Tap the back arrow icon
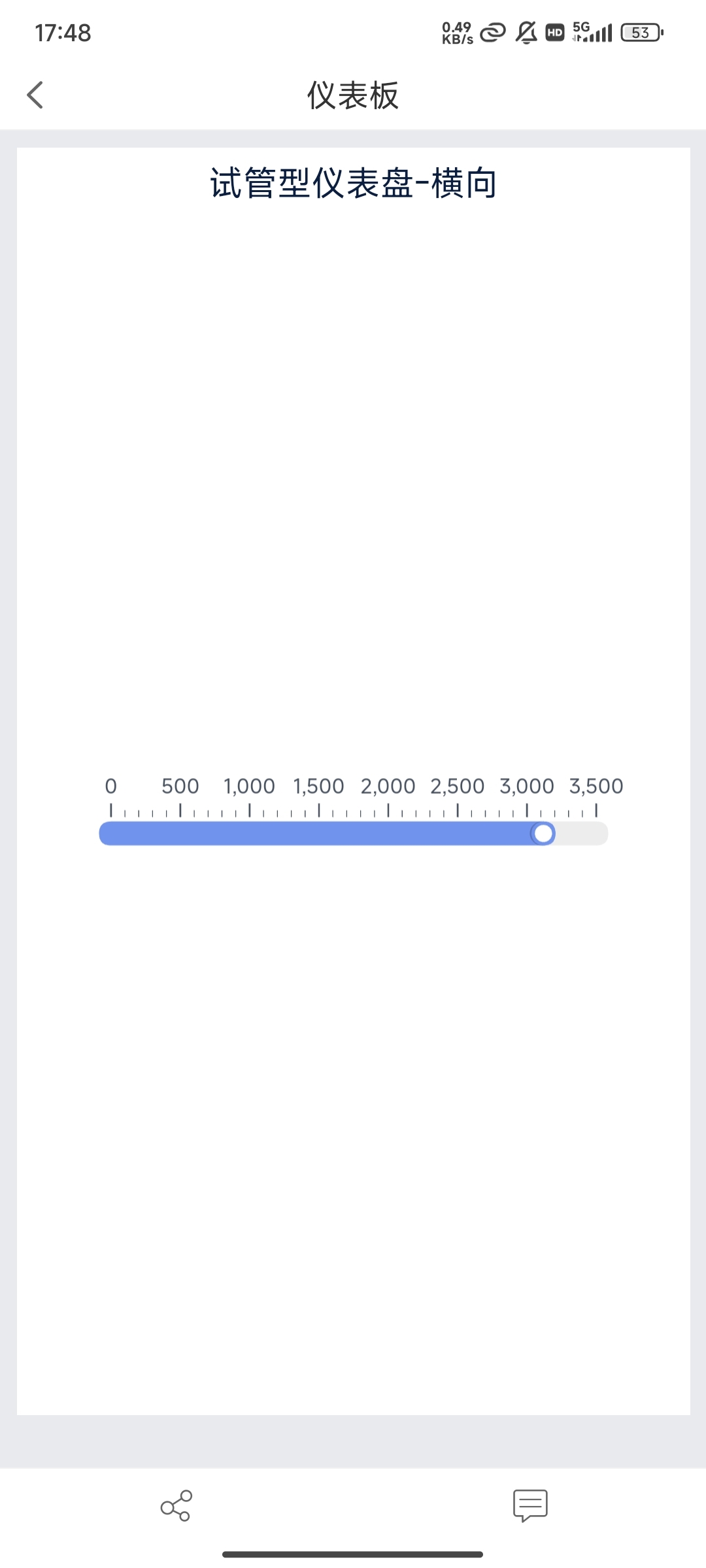The image size is (706, 1568). point(35,95)
